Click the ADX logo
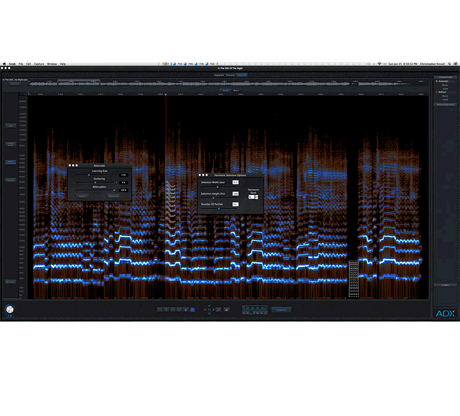460x416 pixels. pyautogui.click(x=445, y=314)
